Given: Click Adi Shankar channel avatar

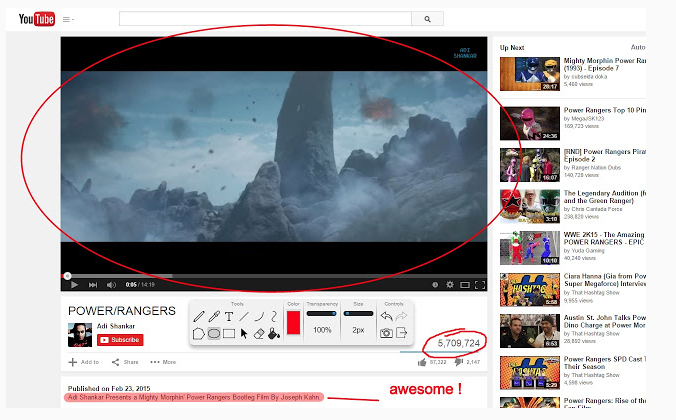Looking at the screenshot, I should tap(80, 335).
